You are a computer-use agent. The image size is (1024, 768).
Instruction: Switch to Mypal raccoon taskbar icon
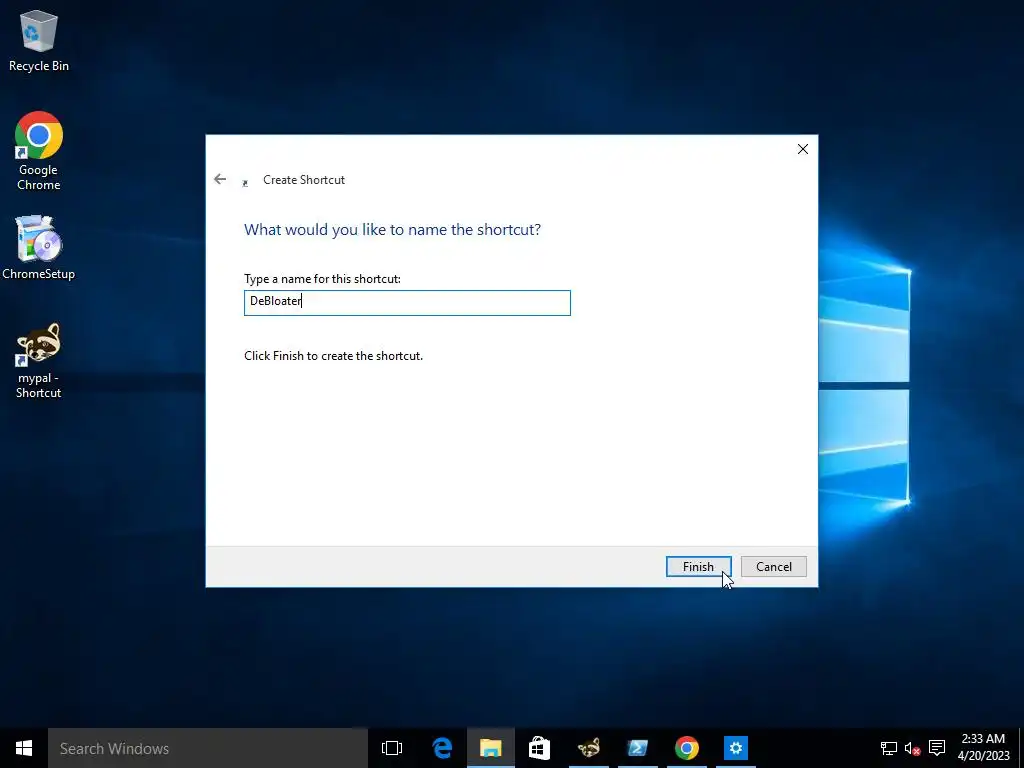coord(588,748)
